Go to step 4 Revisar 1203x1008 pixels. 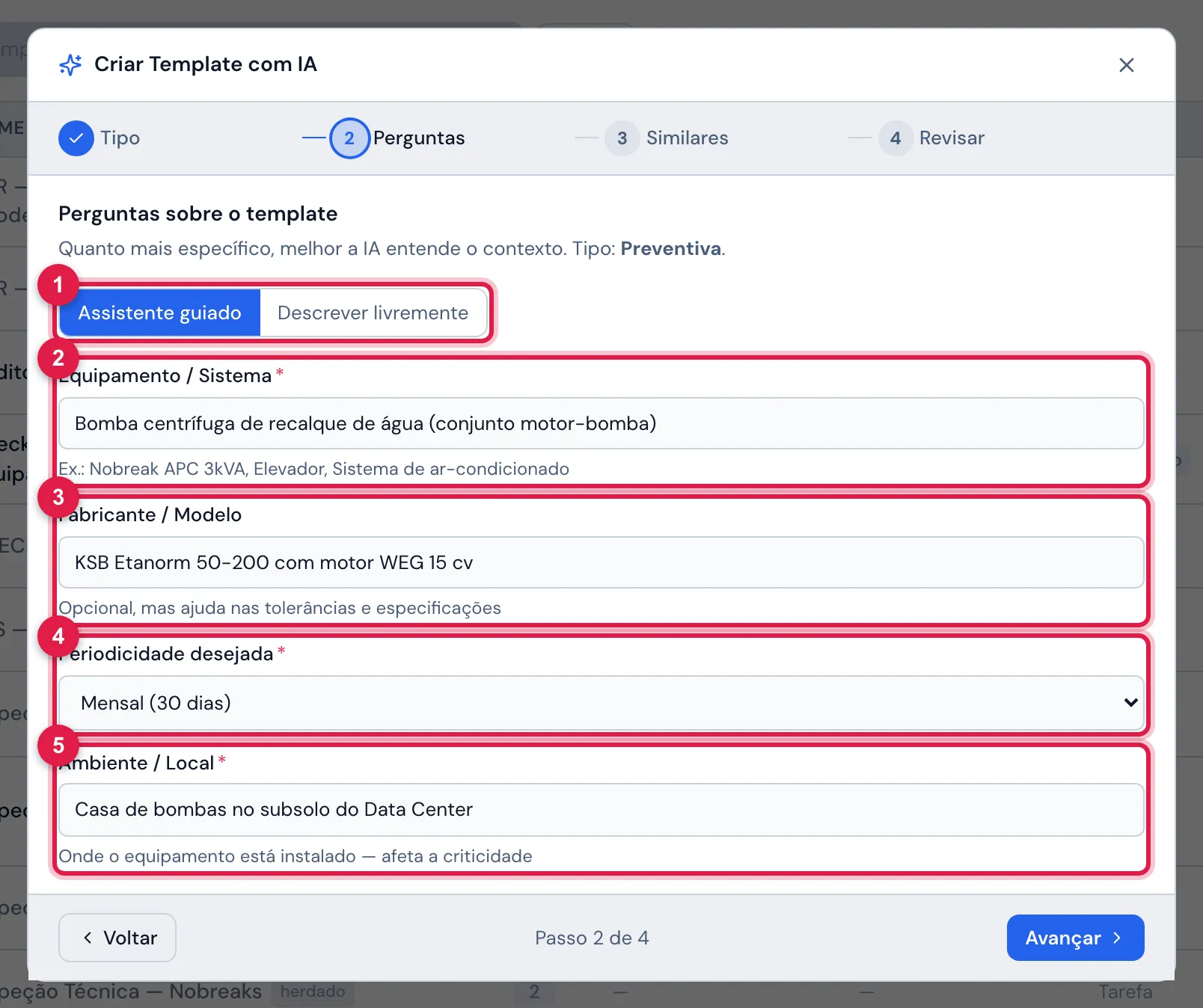tap(931, 138)
